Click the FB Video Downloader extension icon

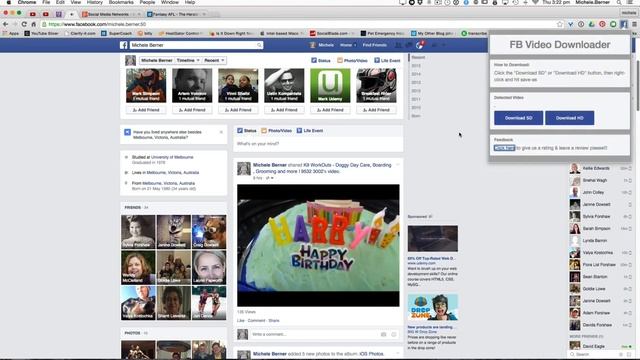coord(624,24)
